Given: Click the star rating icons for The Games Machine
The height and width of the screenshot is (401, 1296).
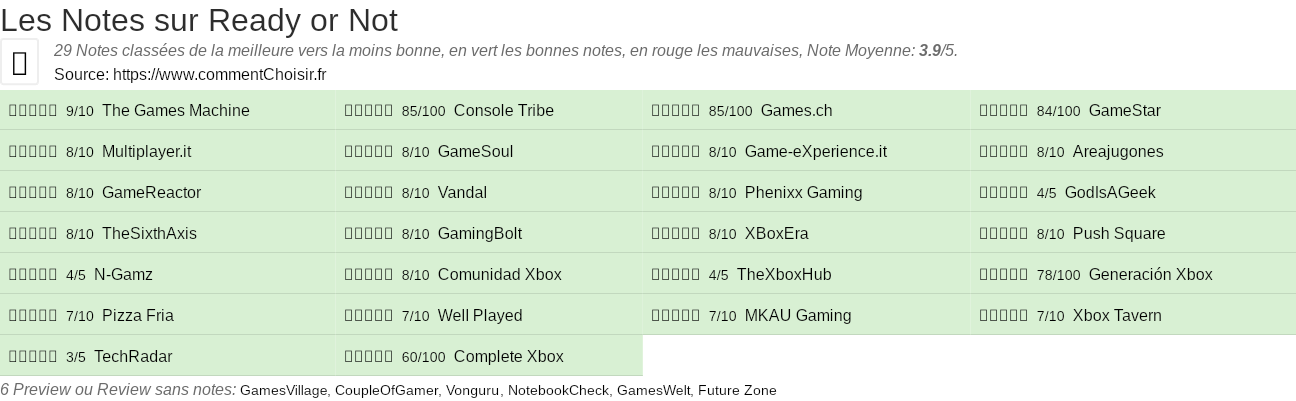Looking at the screenshot, I should tap(33, 111).
